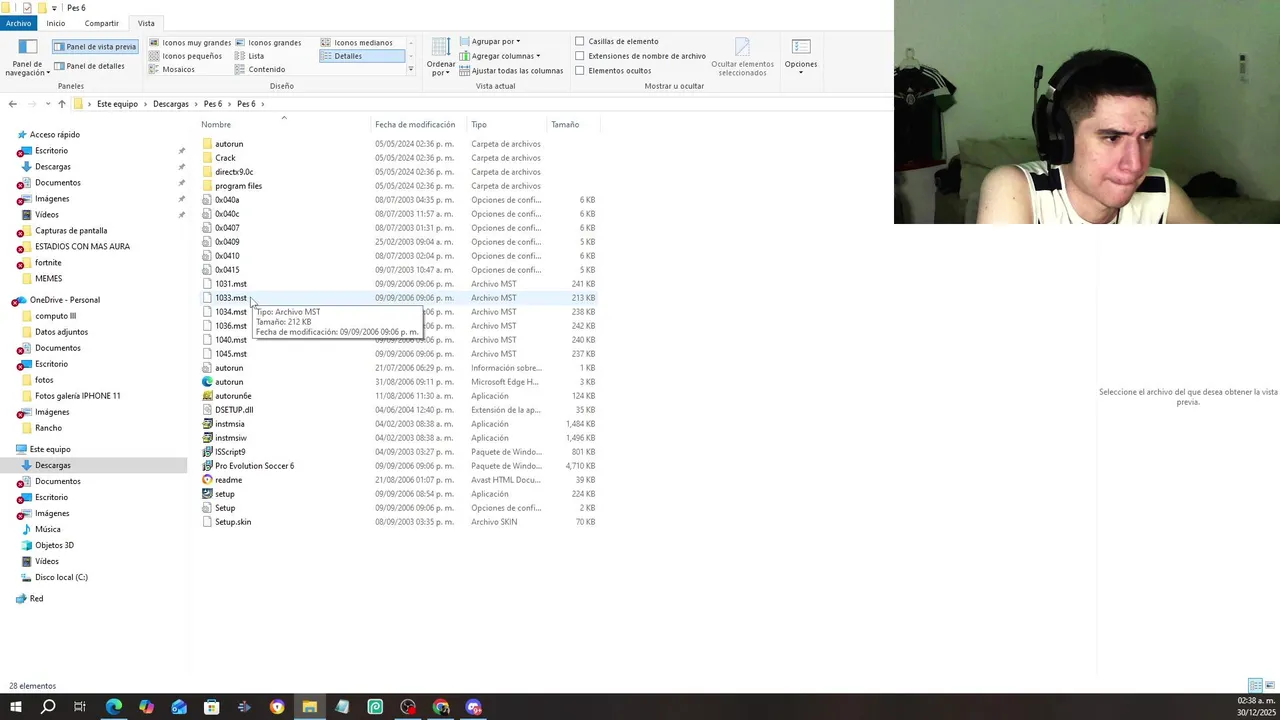This screenshot has width=1280, height=720.
Task: Click Ocultar elementos seleccionados button
Action: point(742,58)
